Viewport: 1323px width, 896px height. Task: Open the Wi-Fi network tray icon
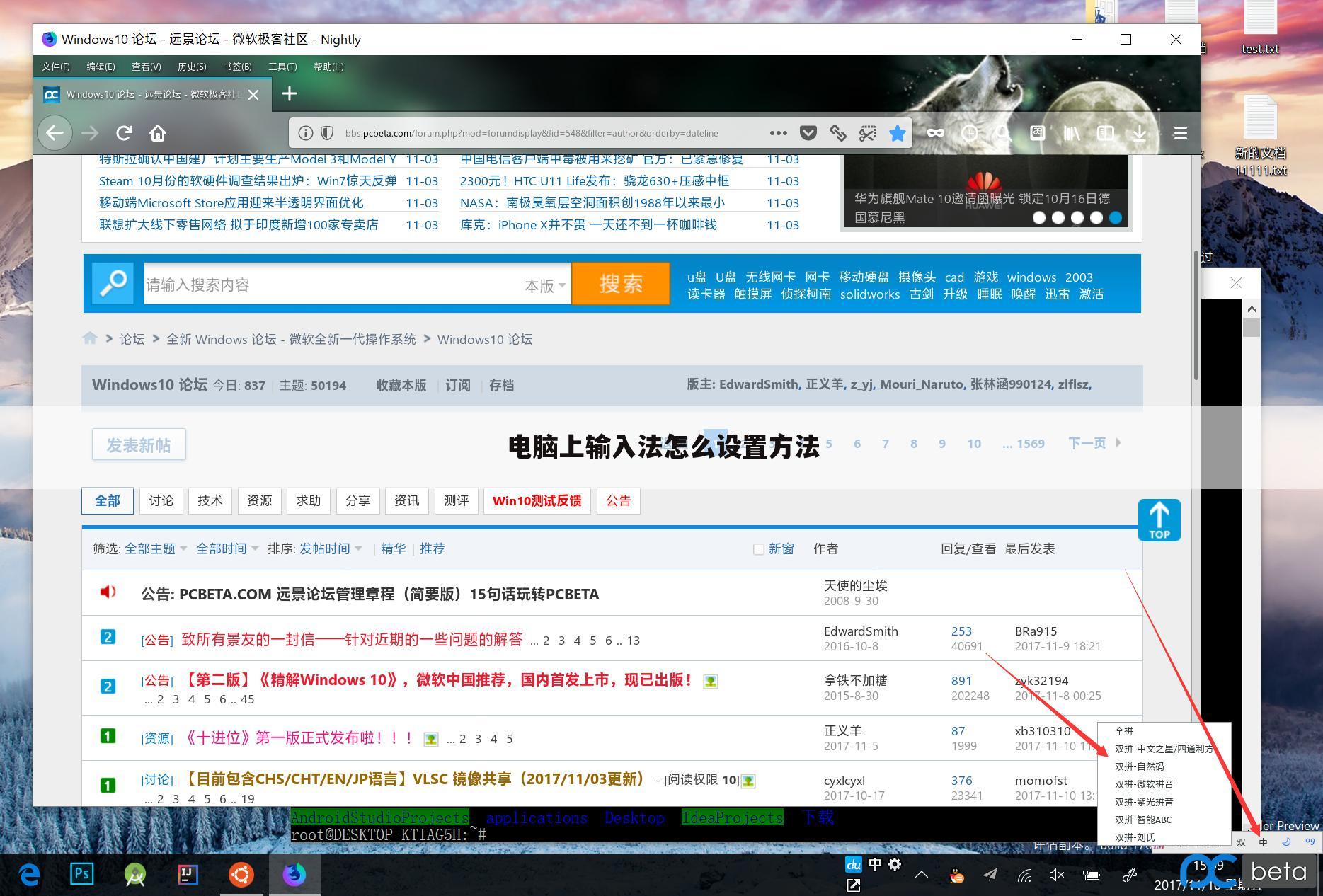[x=1024, y=875]
